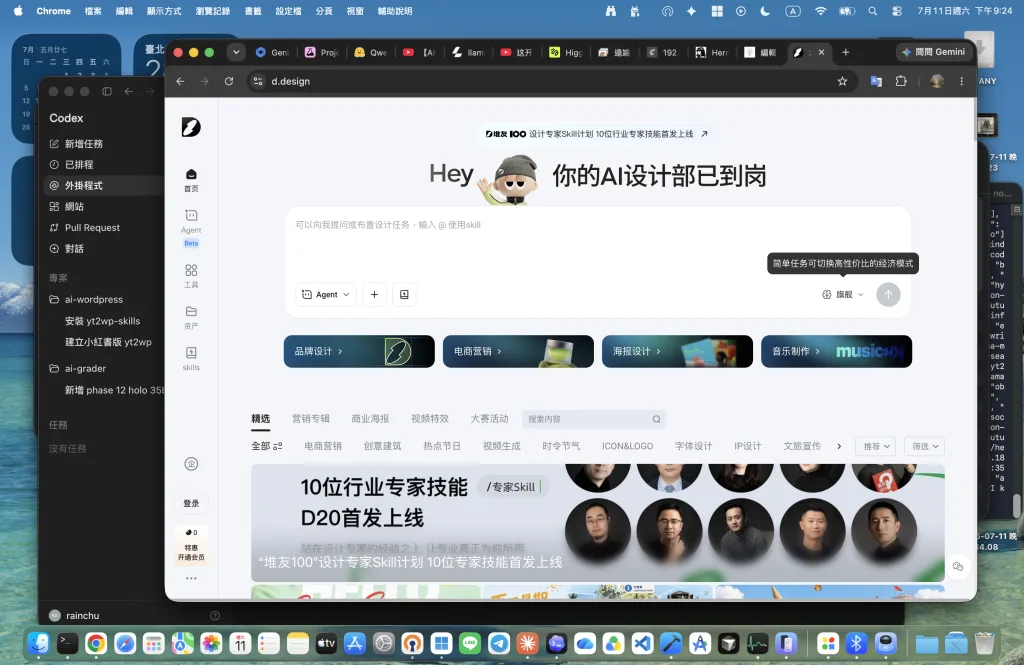Open the 音乐制作 card
The height and width of the screenshot is (665, 1024).
tap(837, 351)
